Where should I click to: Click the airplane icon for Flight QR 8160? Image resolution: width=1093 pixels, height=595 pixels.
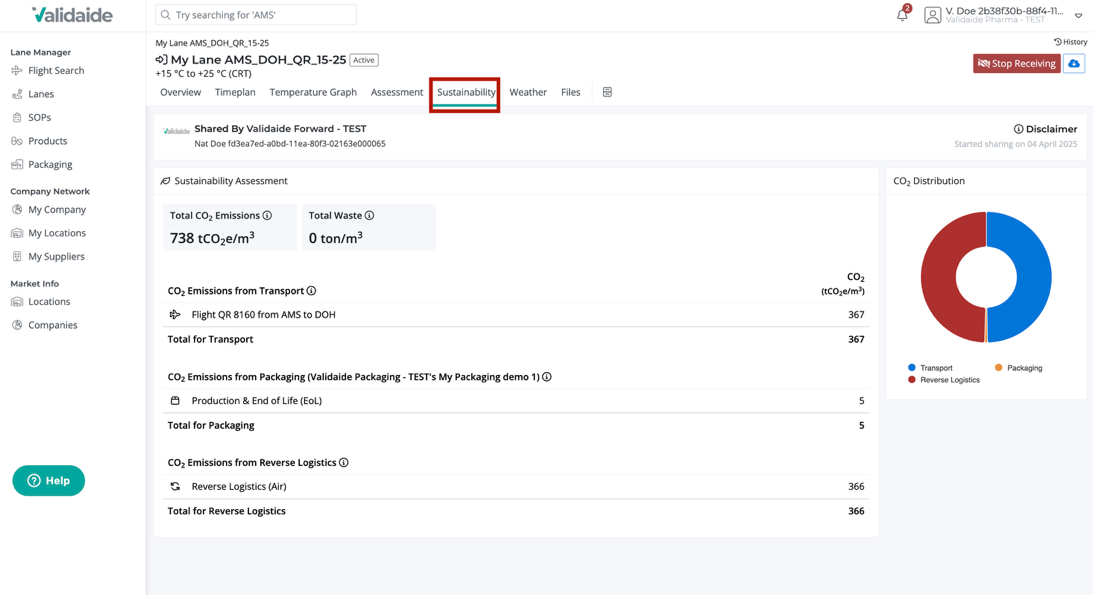175,315
